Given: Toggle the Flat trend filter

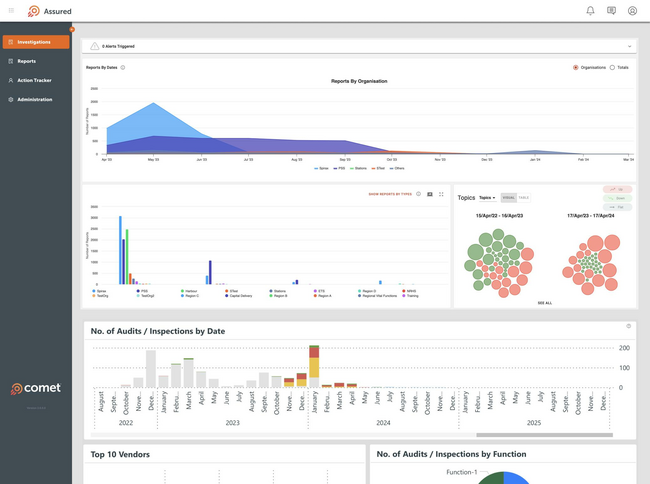Looking at the screenshot, I should [617, 207].
